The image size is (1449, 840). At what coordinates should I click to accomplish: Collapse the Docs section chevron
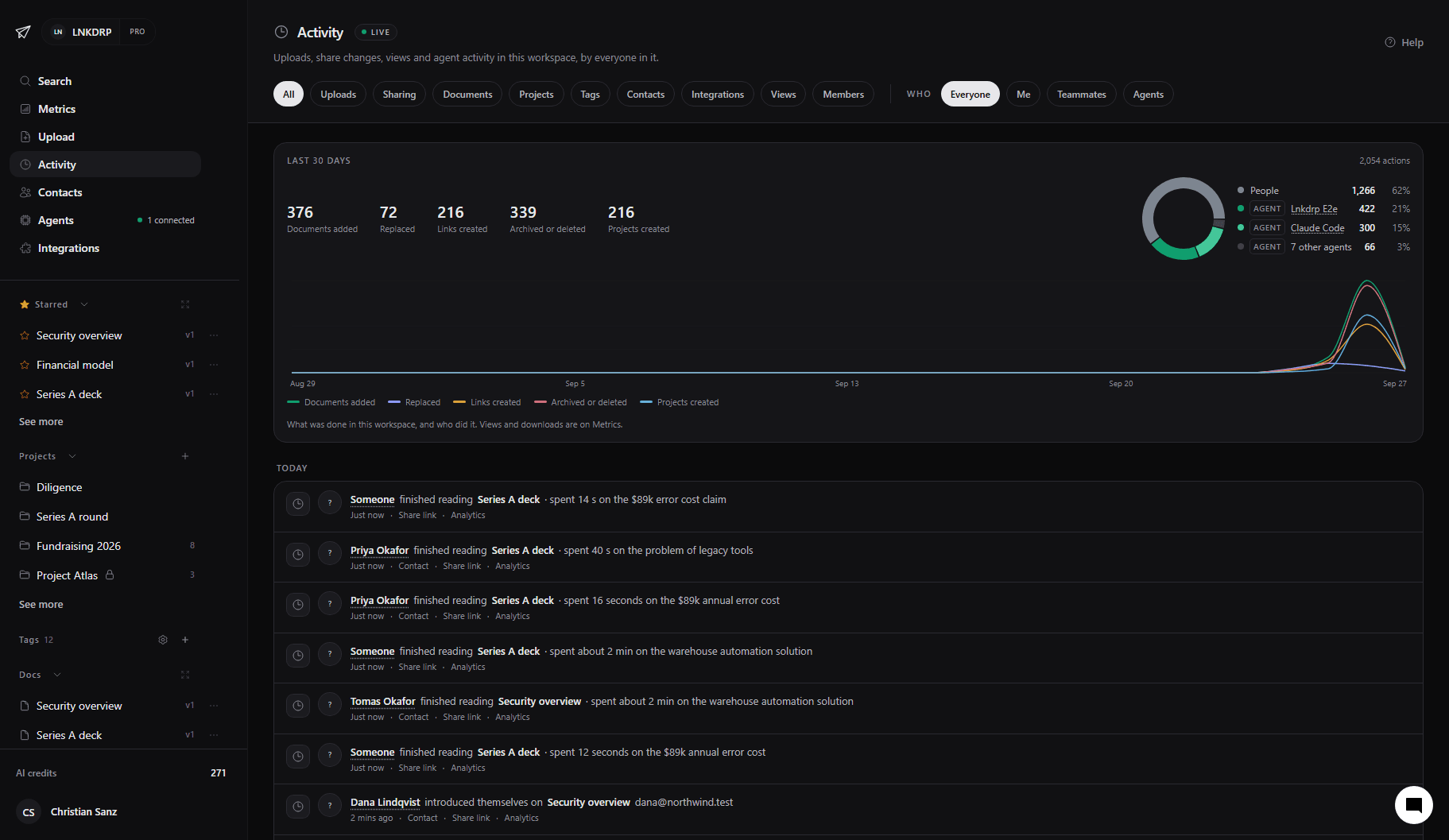[x=57, y=675]
